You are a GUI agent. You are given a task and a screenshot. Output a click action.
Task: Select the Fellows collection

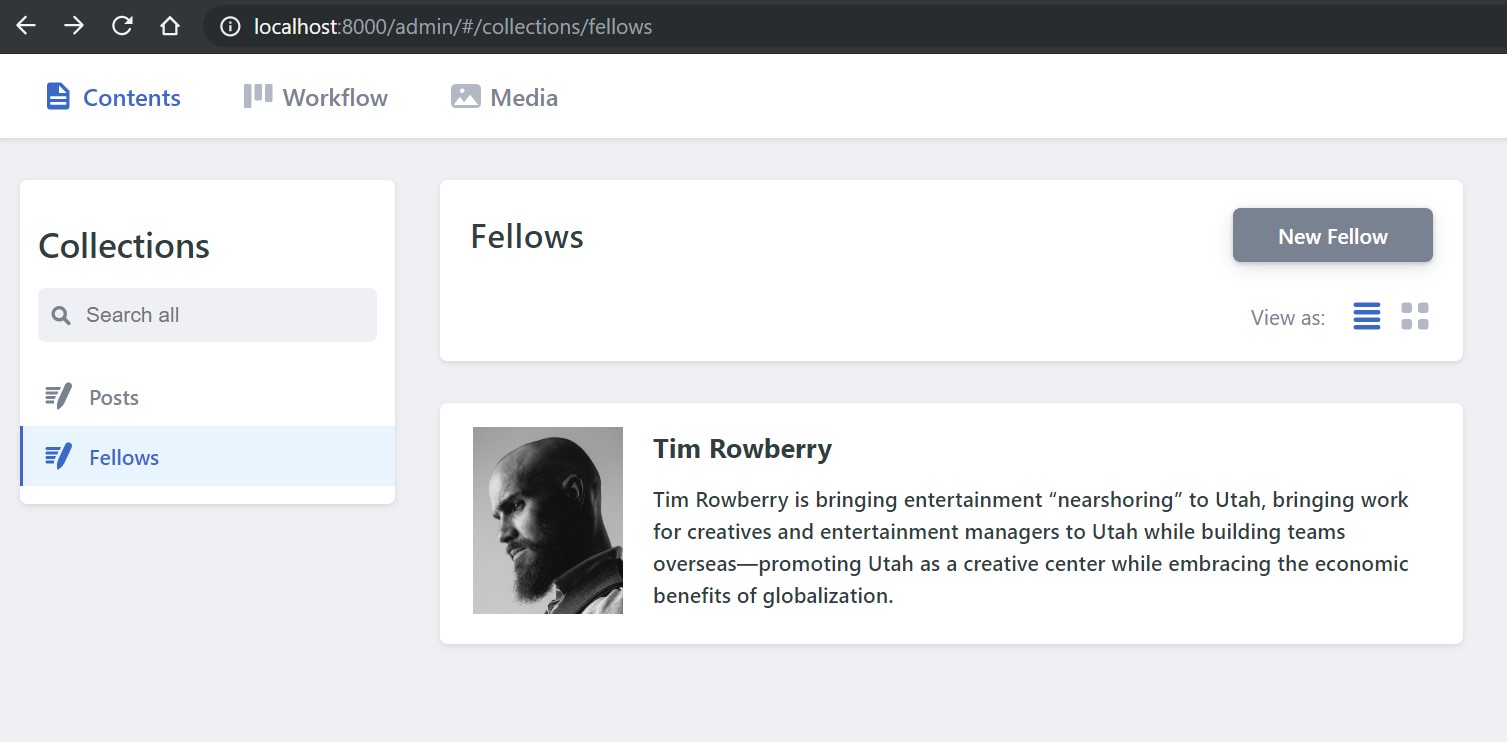click(207, 457)
